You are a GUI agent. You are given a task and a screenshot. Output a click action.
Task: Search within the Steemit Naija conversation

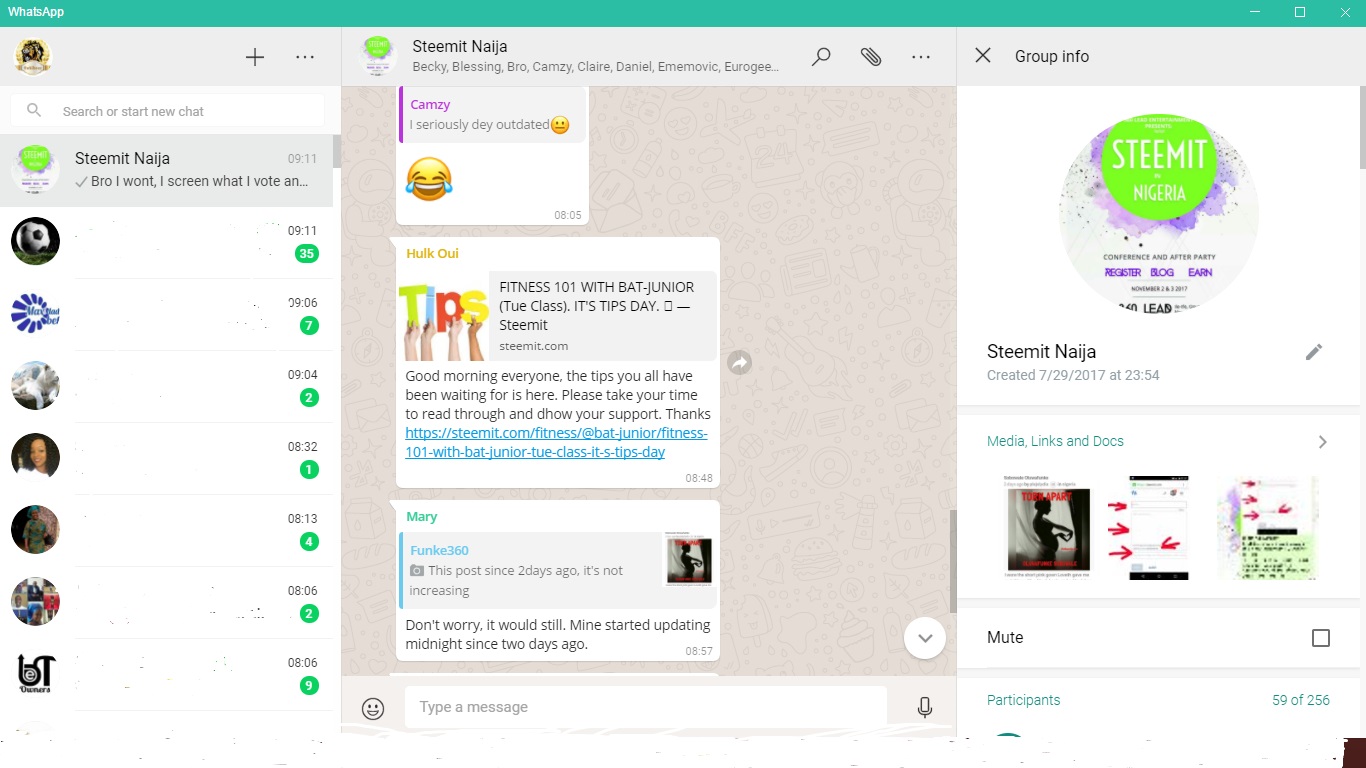pyautogui.click(x=821, y=57)
